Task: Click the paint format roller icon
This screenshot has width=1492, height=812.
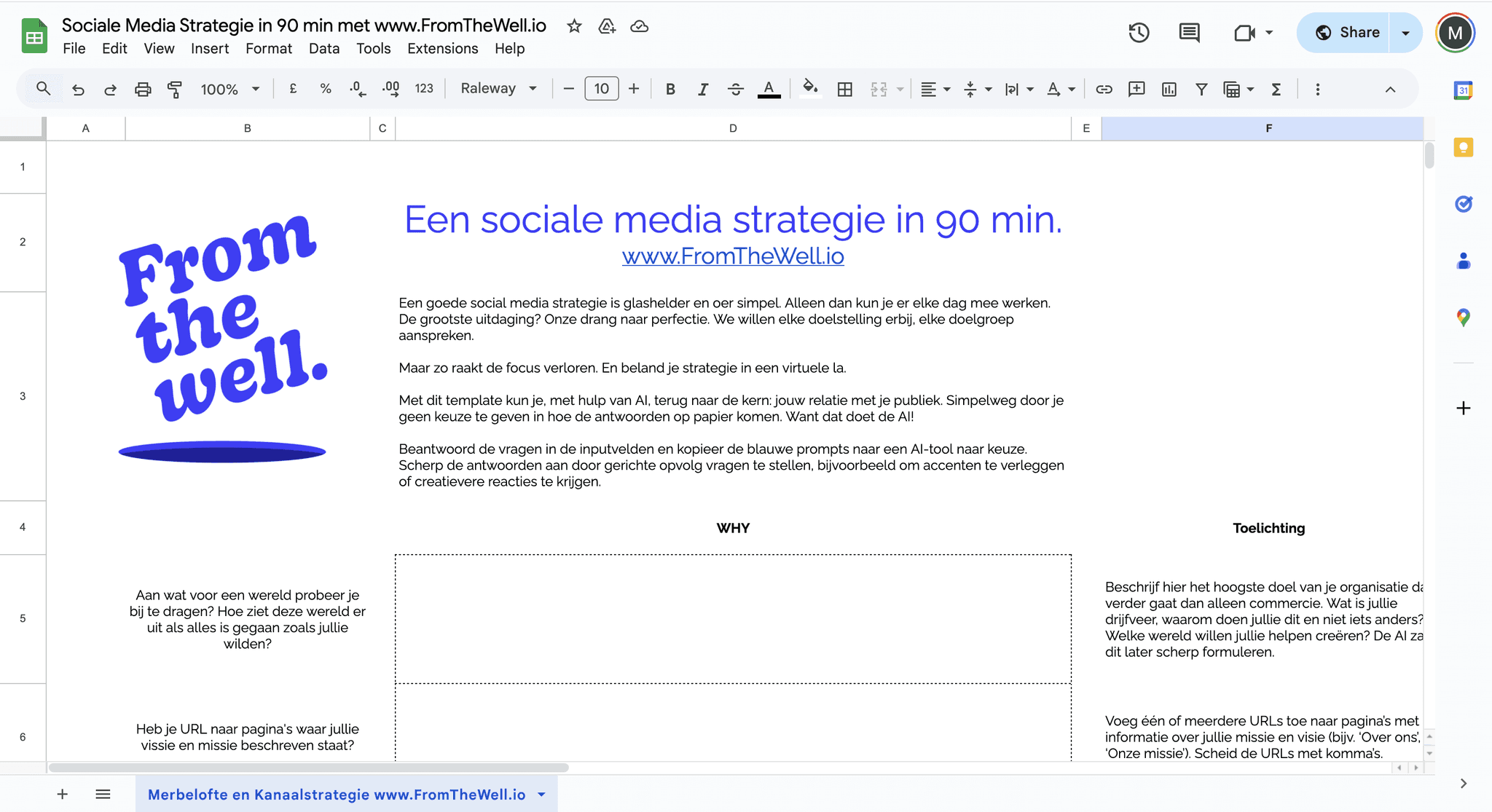Action: (x=175, y=89)
